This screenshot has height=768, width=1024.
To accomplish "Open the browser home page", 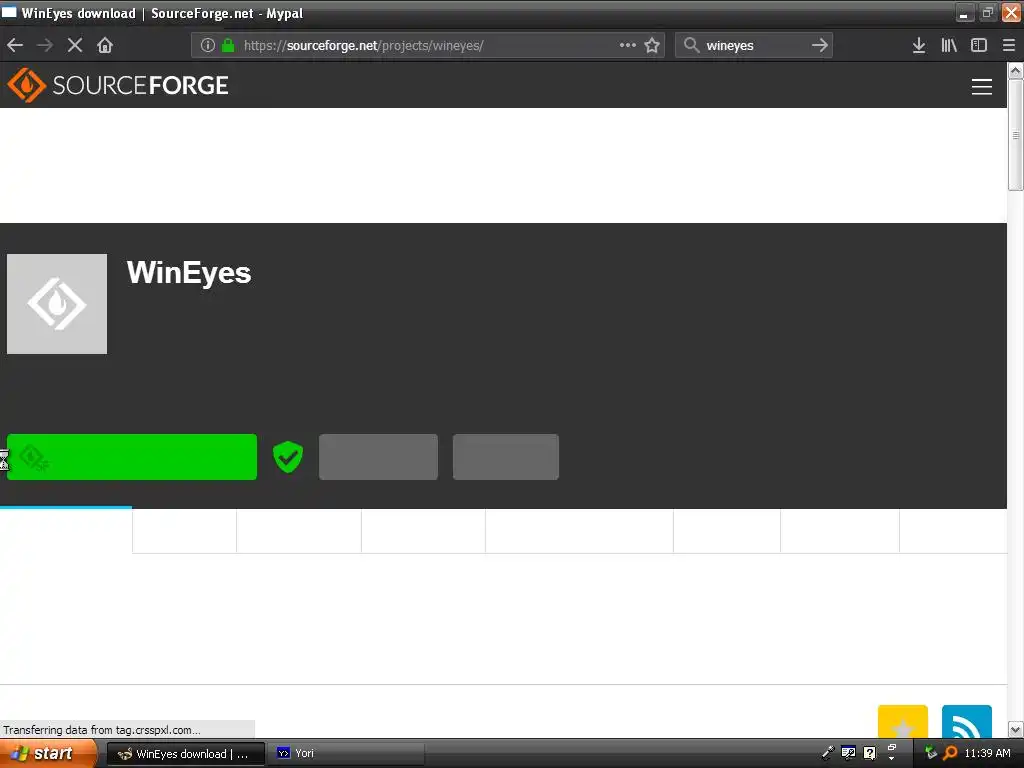I will pyautogui.click(x=104, y=45).
